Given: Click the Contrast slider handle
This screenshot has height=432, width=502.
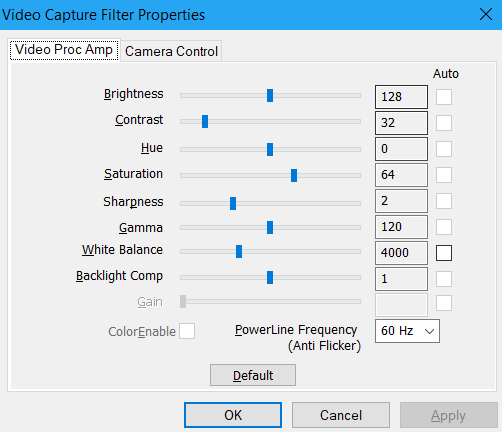Looking at the screenshot, I should pos(205,121).
